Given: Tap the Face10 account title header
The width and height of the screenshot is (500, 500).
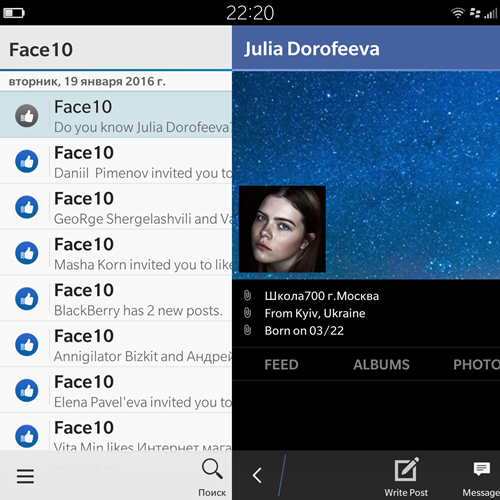Looking at the screenshot, I should click(x=41, y=50).
